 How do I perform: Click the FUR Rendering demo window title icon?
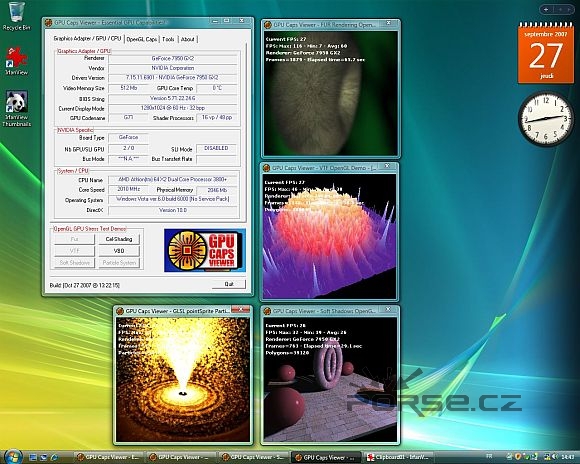coord(268,25)
